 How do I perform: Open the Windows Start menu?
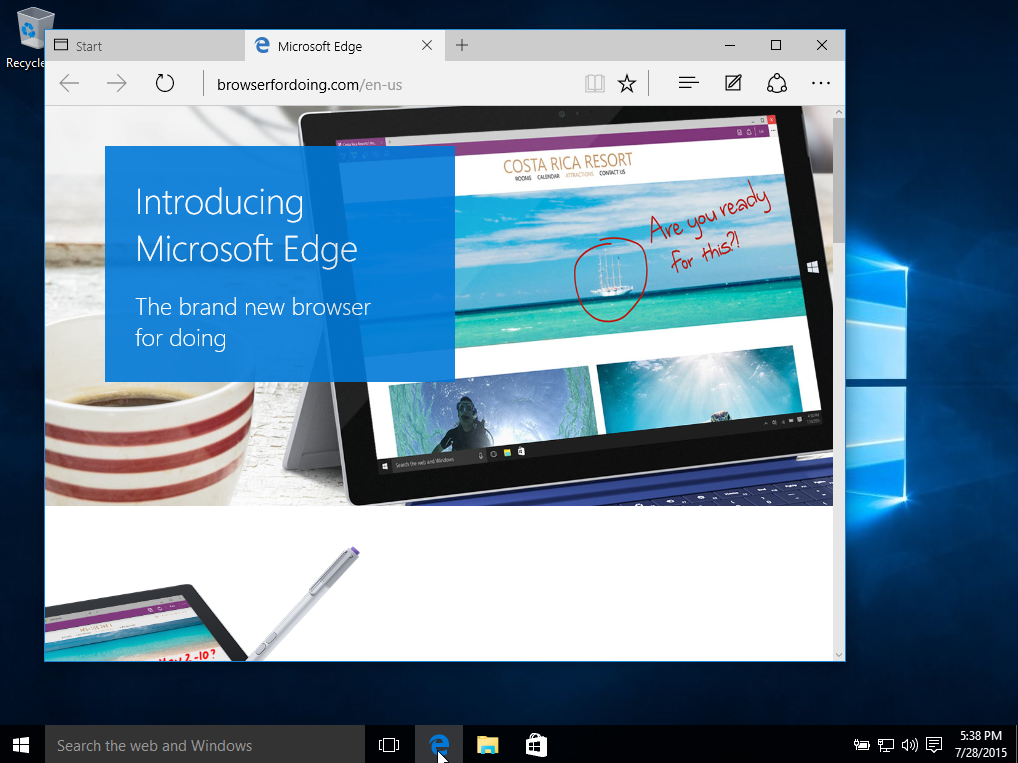coord(21,745)
